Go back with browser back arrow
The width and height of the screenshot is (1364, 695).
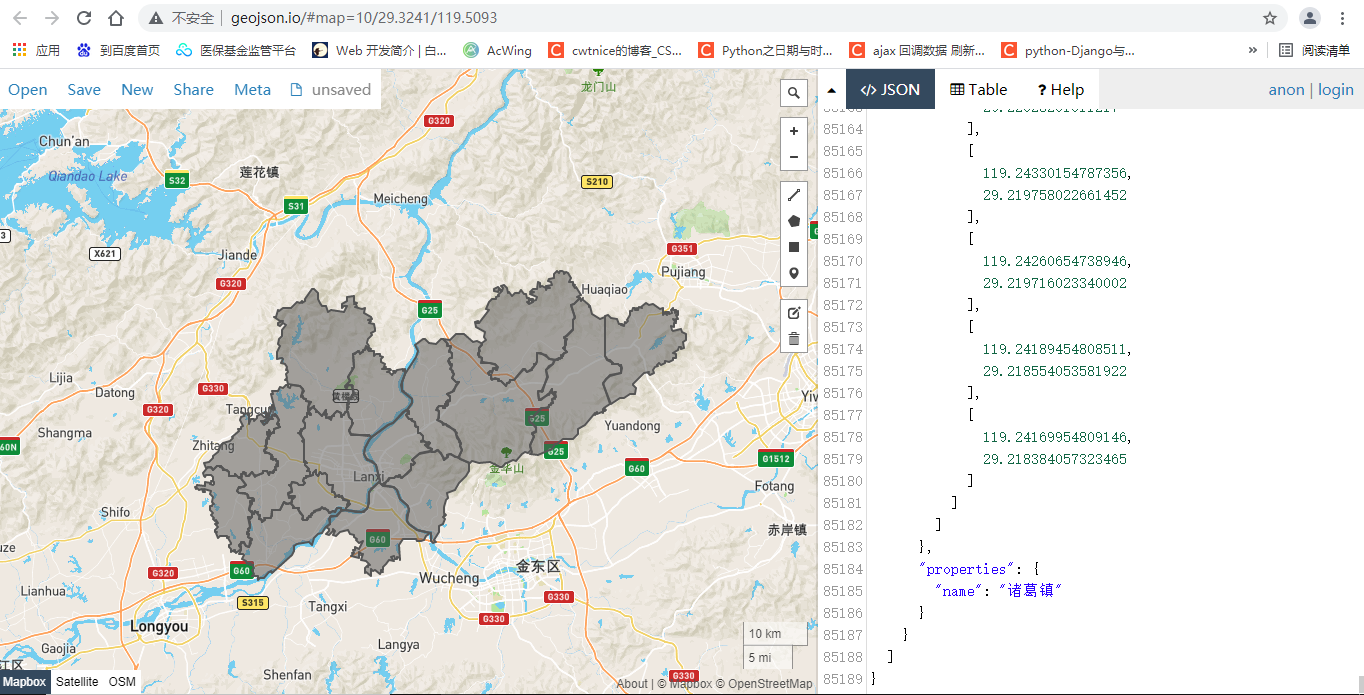coord(20,18)
